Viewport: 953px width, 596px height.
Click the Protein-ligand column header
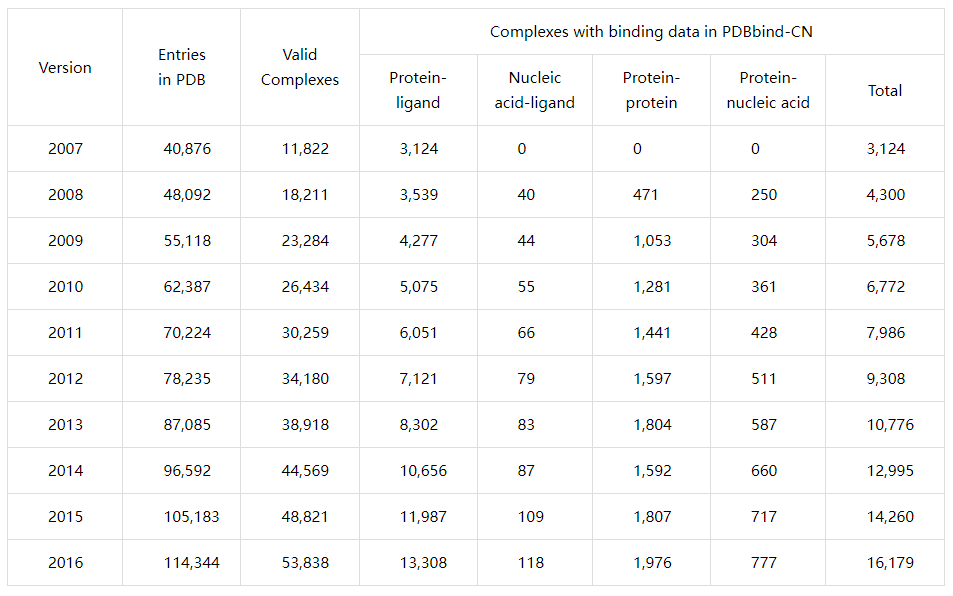[418, 90]
